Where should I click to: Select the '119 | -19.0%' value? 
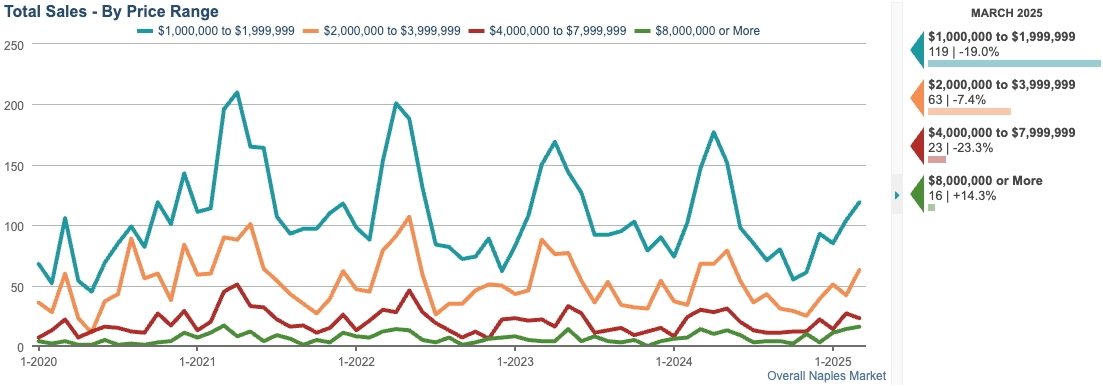(x=964, y=51)
